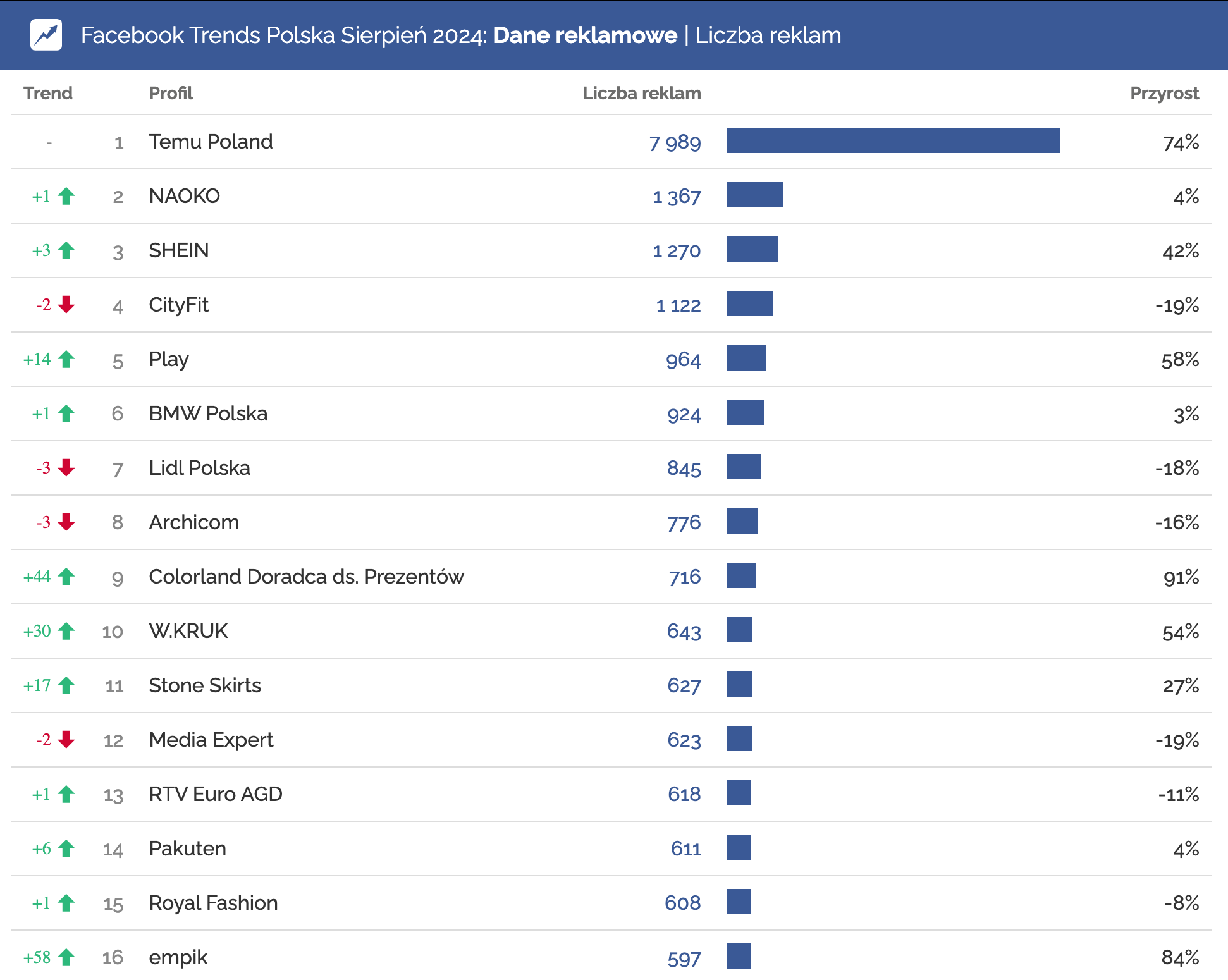Select the BMW Polska profile name
The image size is (1228, 980).
click(x=208, y=413)
